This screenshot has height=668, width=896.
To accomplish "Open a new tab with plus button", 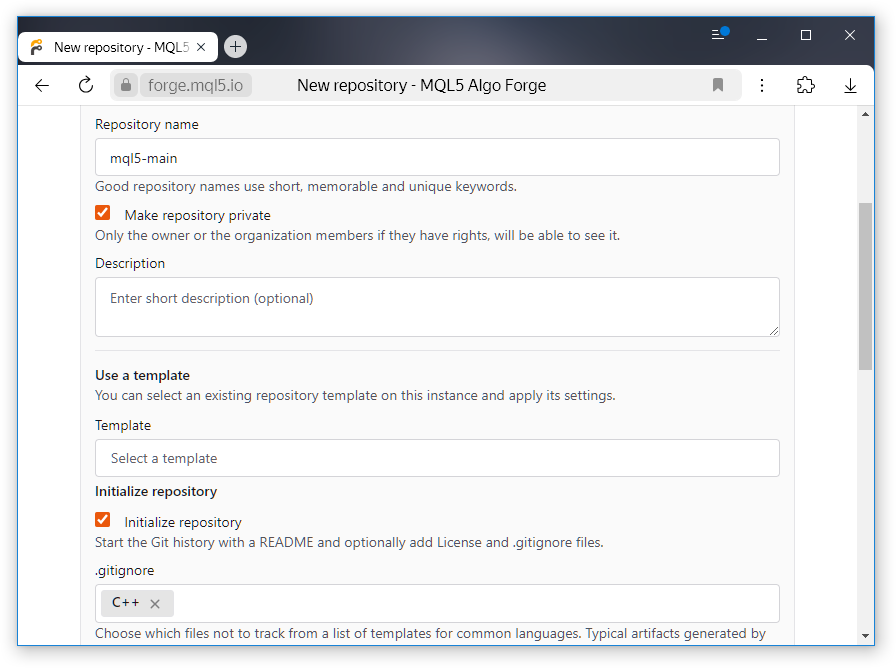I will tap(235, 47).
